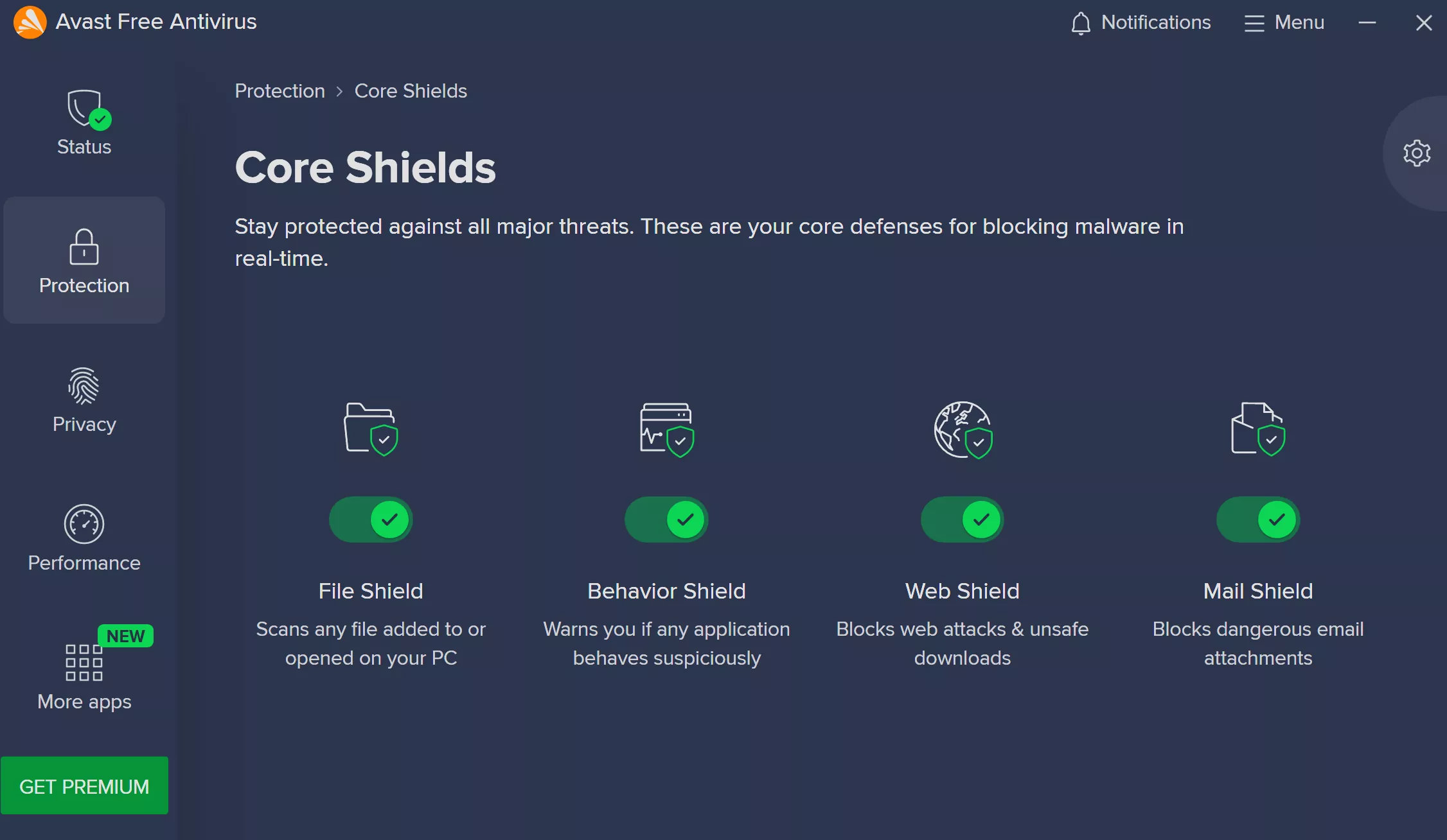Turn off the File Shield toggle
This screenshot has width=1447, height=840.
371,520
